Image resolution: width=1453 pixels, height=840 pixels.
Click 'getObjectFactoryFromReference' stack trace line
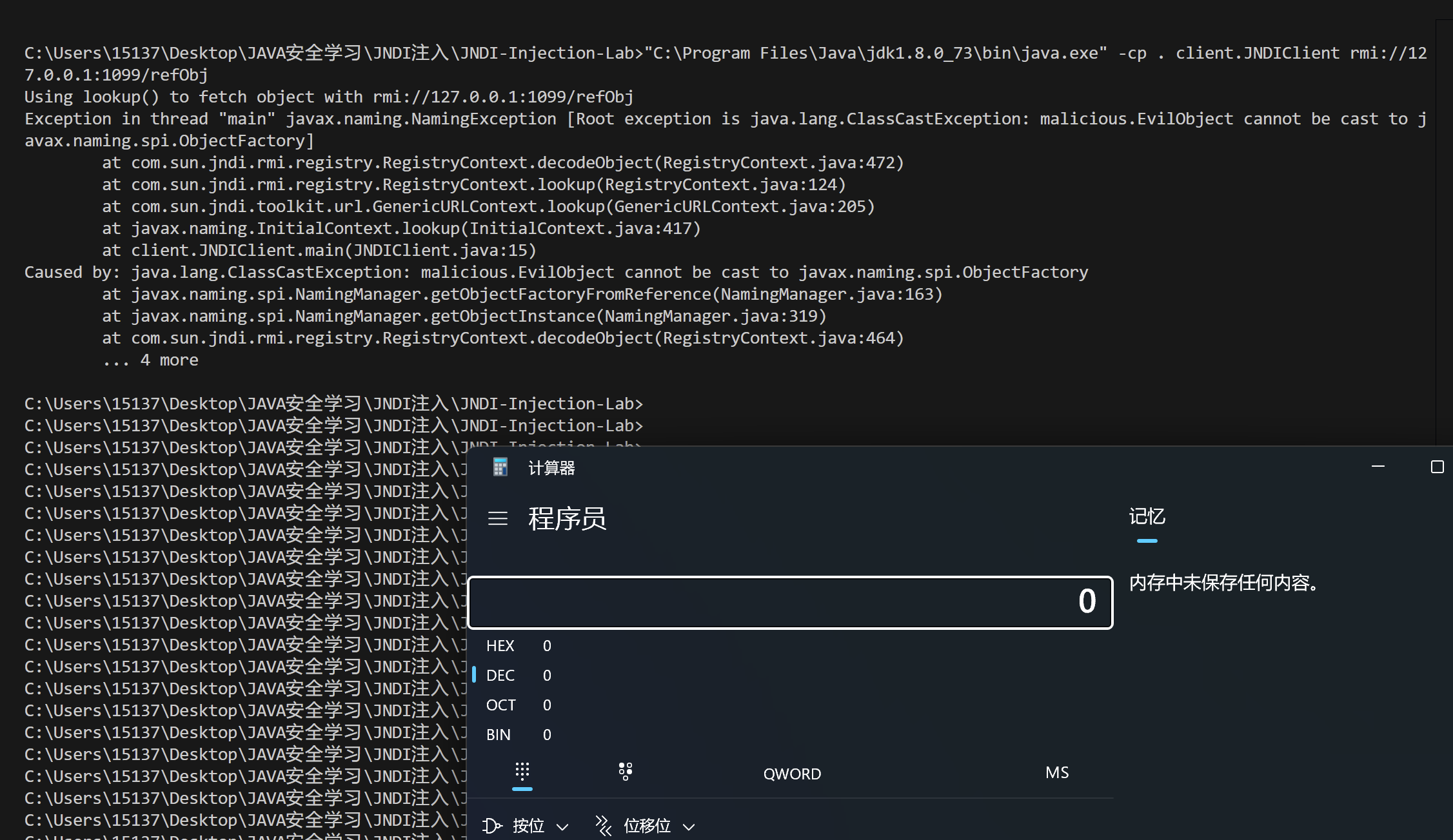522,295
